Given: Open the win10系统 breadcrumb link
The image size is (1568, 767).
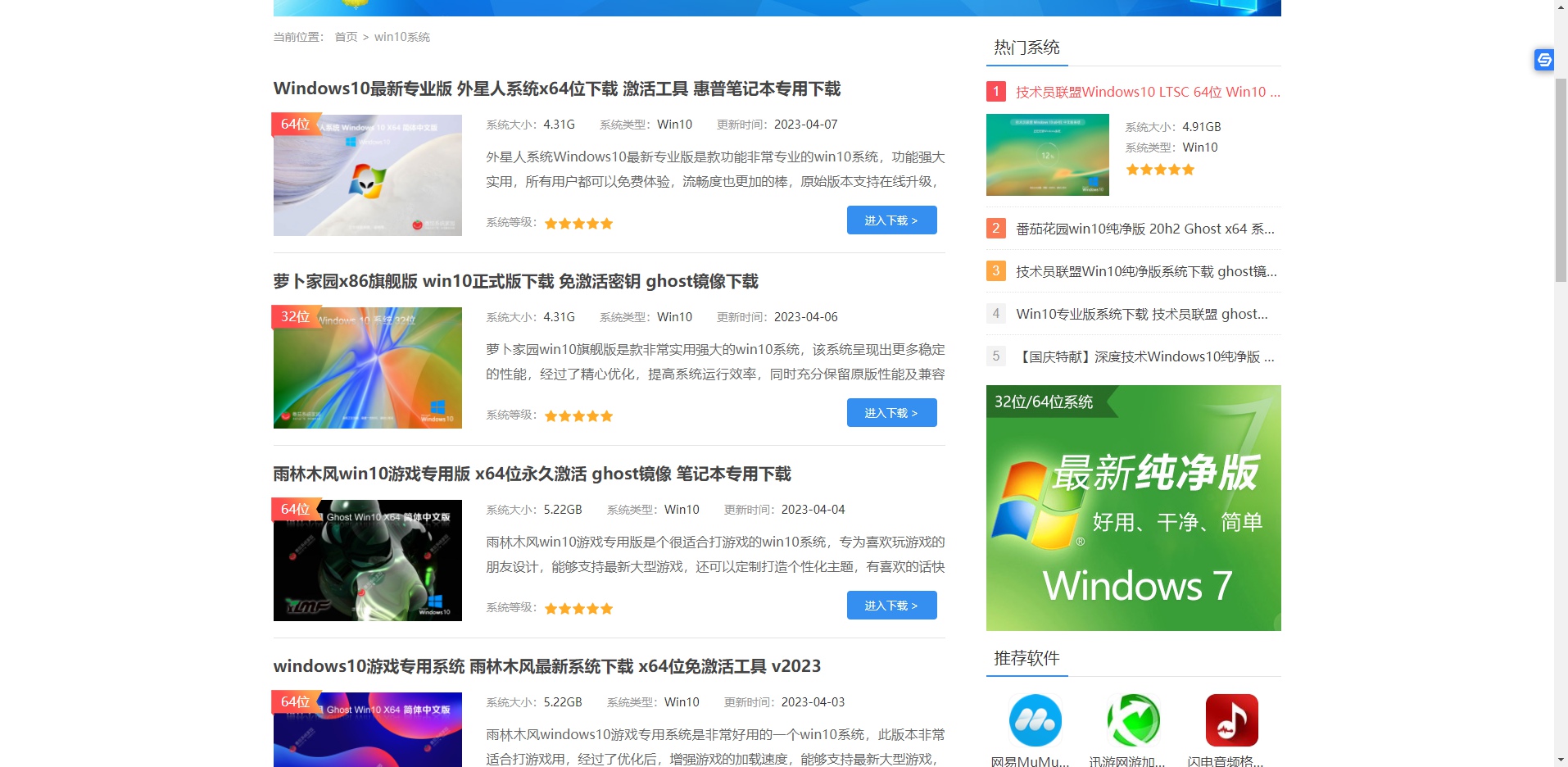Looking at the screenshot, I should click(401, 37).
